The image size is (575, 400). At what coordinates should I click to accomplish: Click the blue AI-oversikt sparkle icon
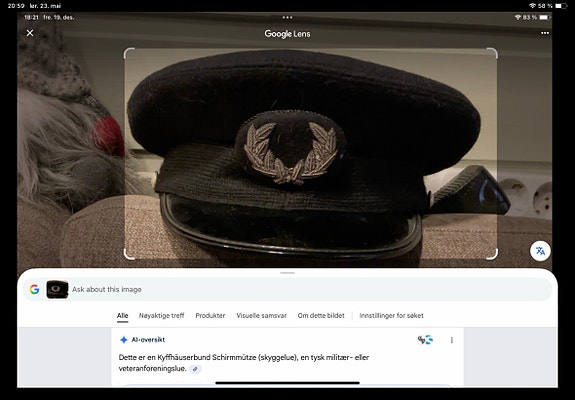tap(124, 340)
